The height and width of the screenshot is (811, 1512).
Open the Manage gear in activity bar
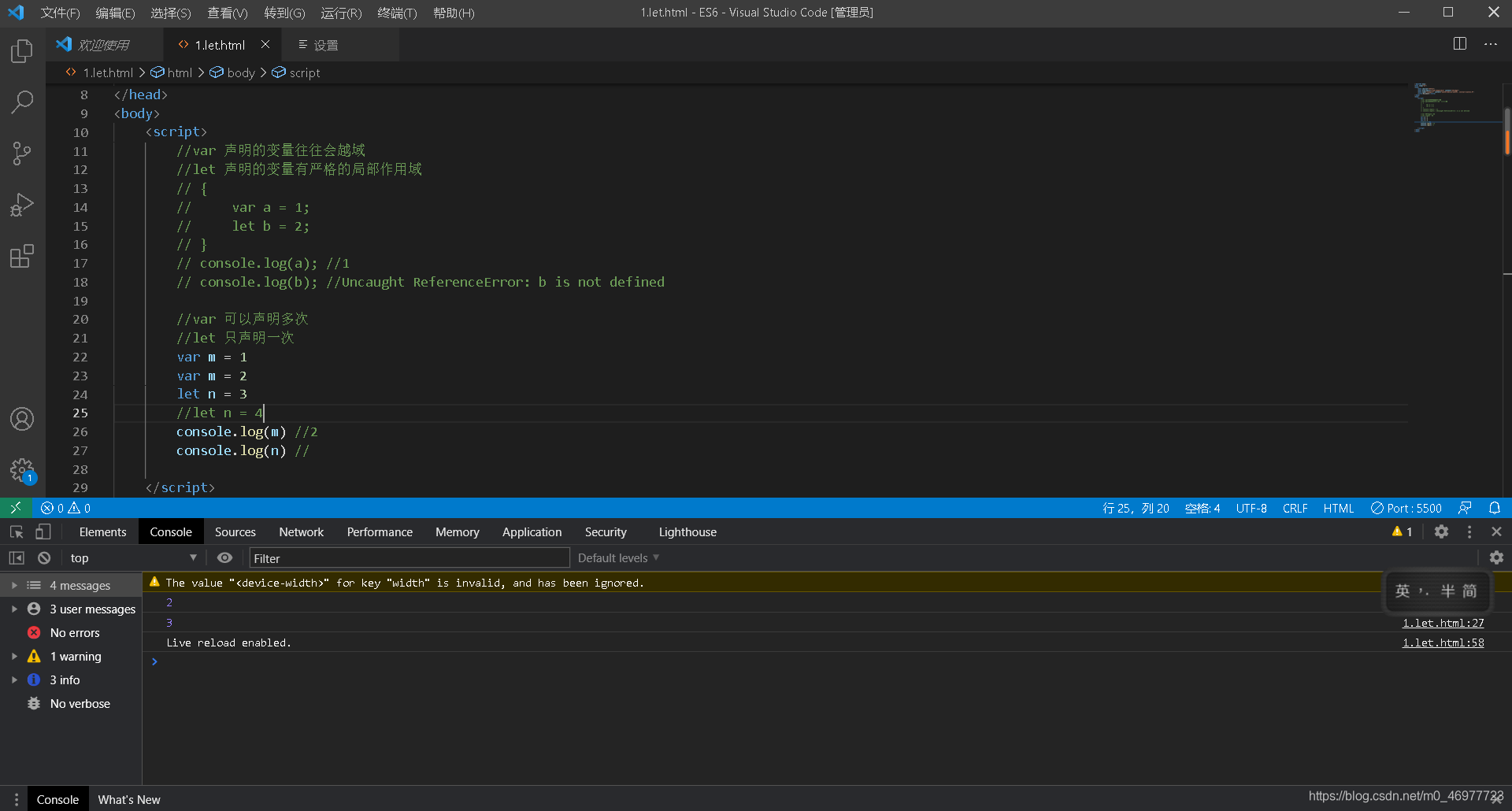tap(22, 470)
